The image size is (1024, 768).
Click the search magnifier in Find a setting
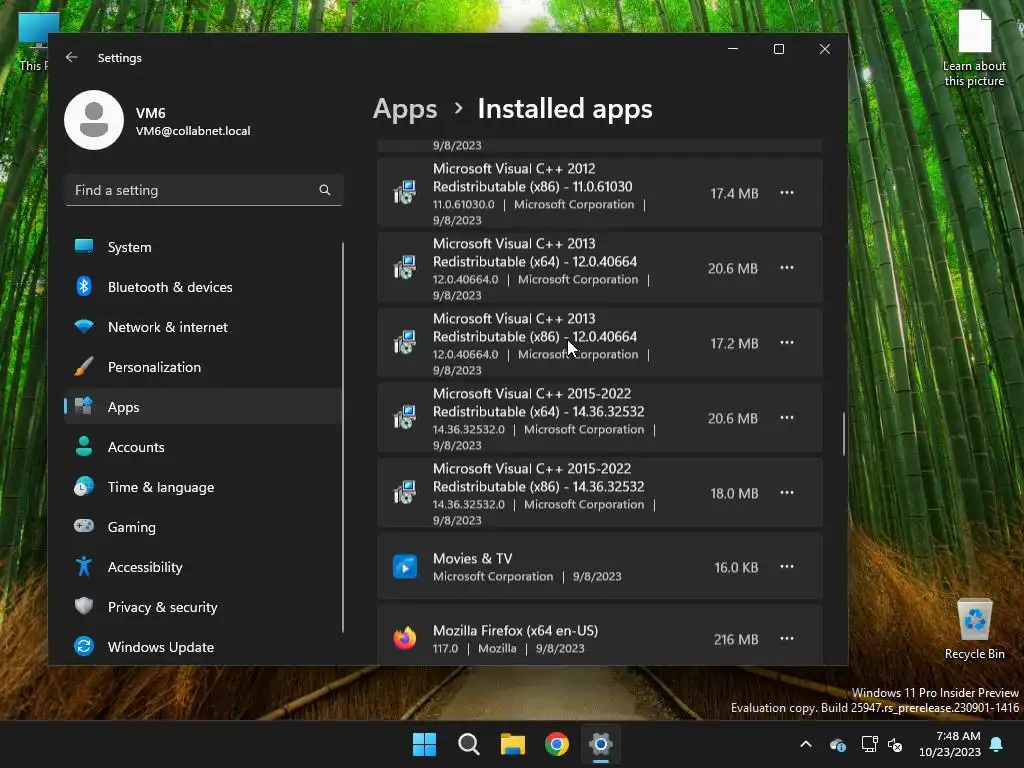[325, 190]
